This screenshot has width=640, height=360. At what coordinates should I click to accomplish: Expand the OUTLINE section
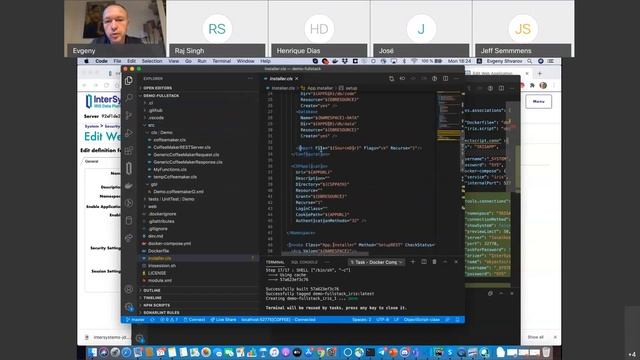(x=151, y=291)
